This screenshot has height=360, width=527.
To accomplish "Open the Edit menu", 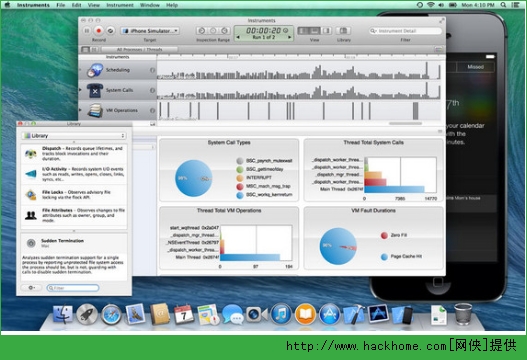I will [x=77, y=5].
